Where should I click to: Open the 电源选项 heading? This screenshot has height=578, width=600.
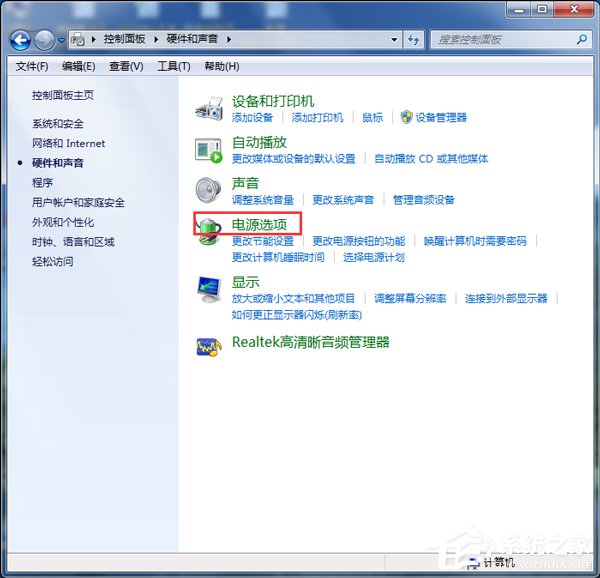259,225
